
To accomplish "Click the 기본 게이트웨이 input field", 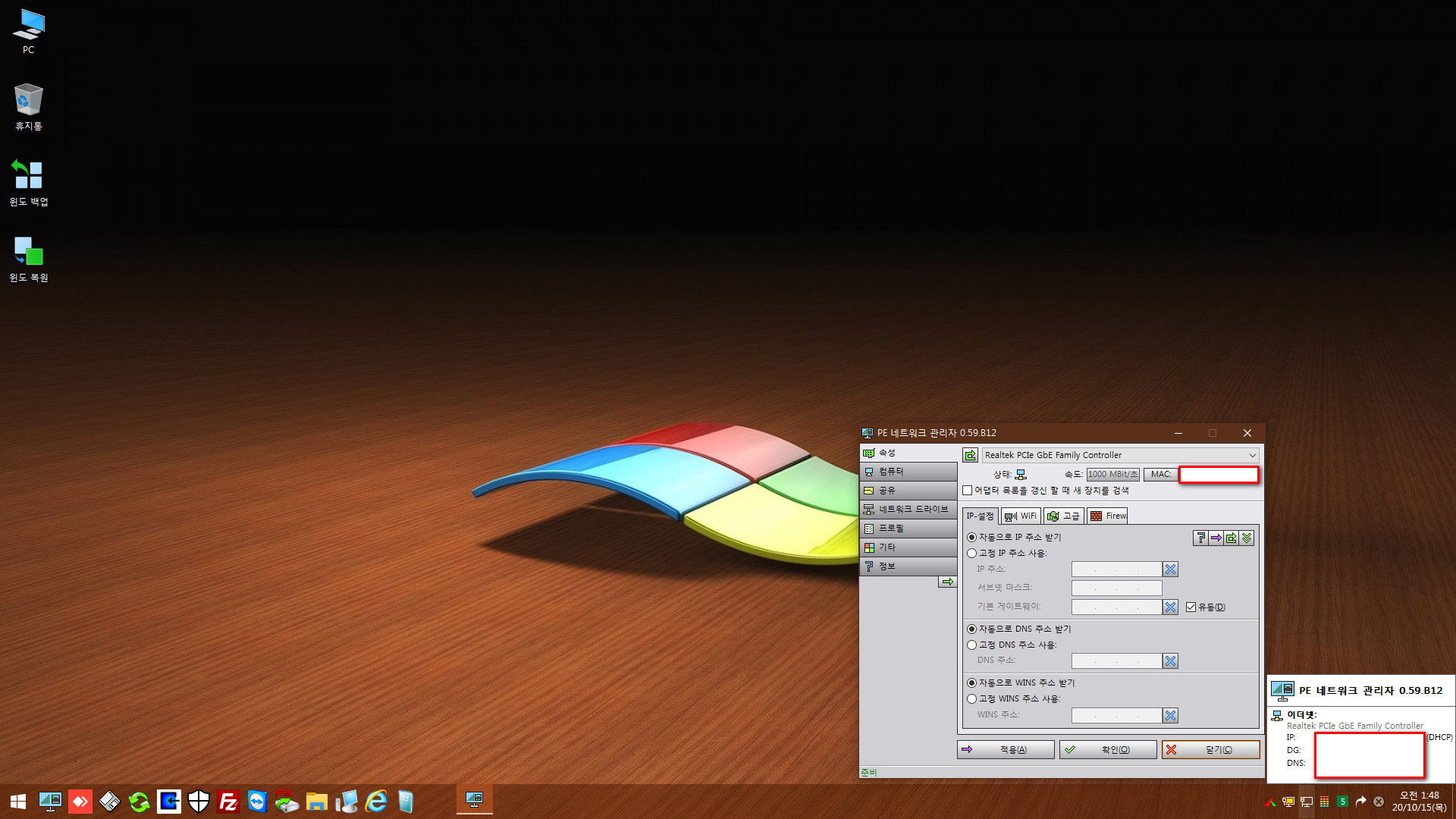I will [x=1116, y=607].
